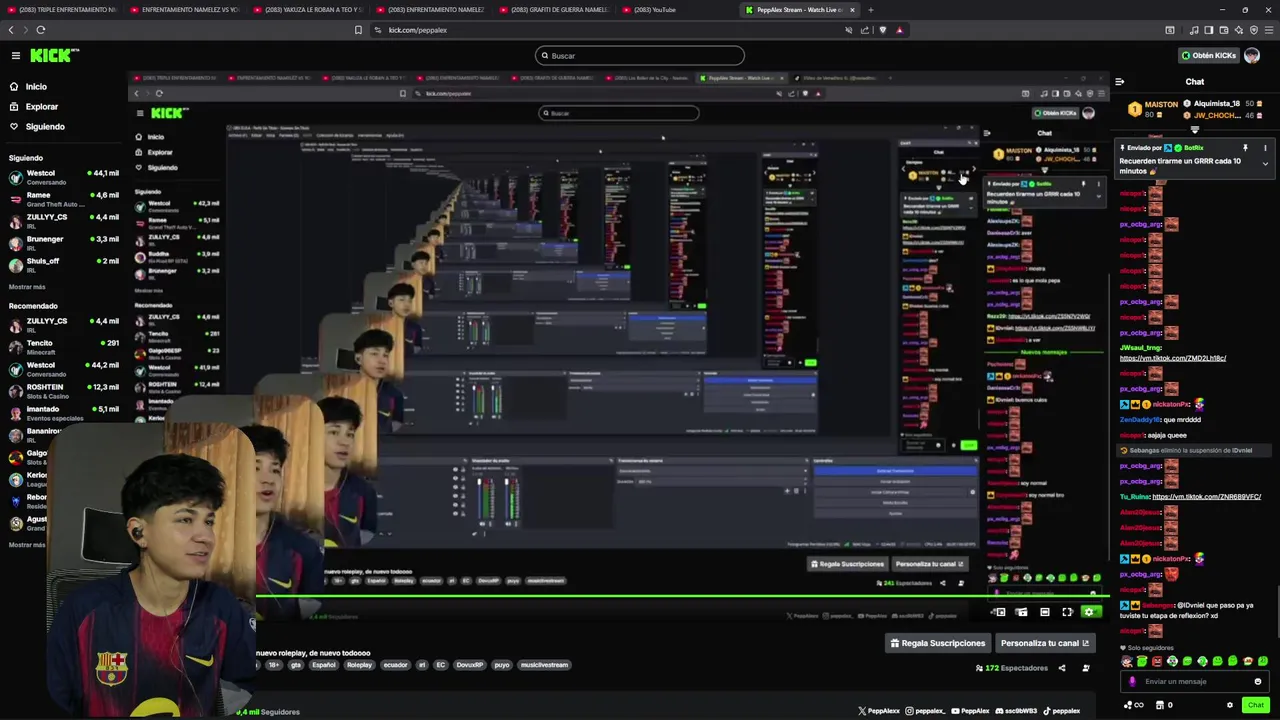This screenshot has width=1280, height=720.
Task: Open Tu_Iluina's TikTok link in chat
Action: (x=1207, y=497)
